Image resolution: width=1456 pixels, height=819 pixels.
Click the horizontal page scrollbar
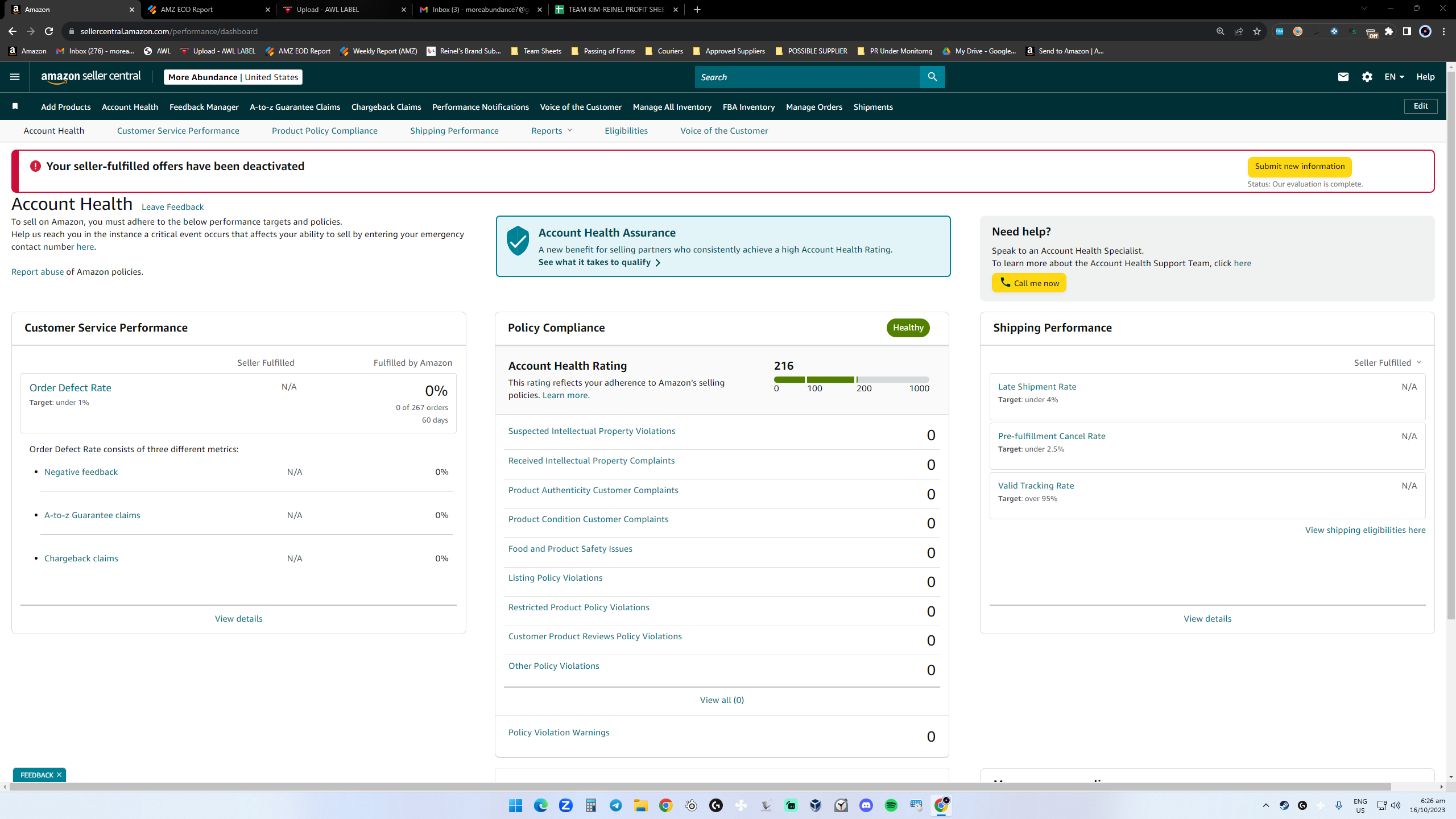tap(700, 787)
